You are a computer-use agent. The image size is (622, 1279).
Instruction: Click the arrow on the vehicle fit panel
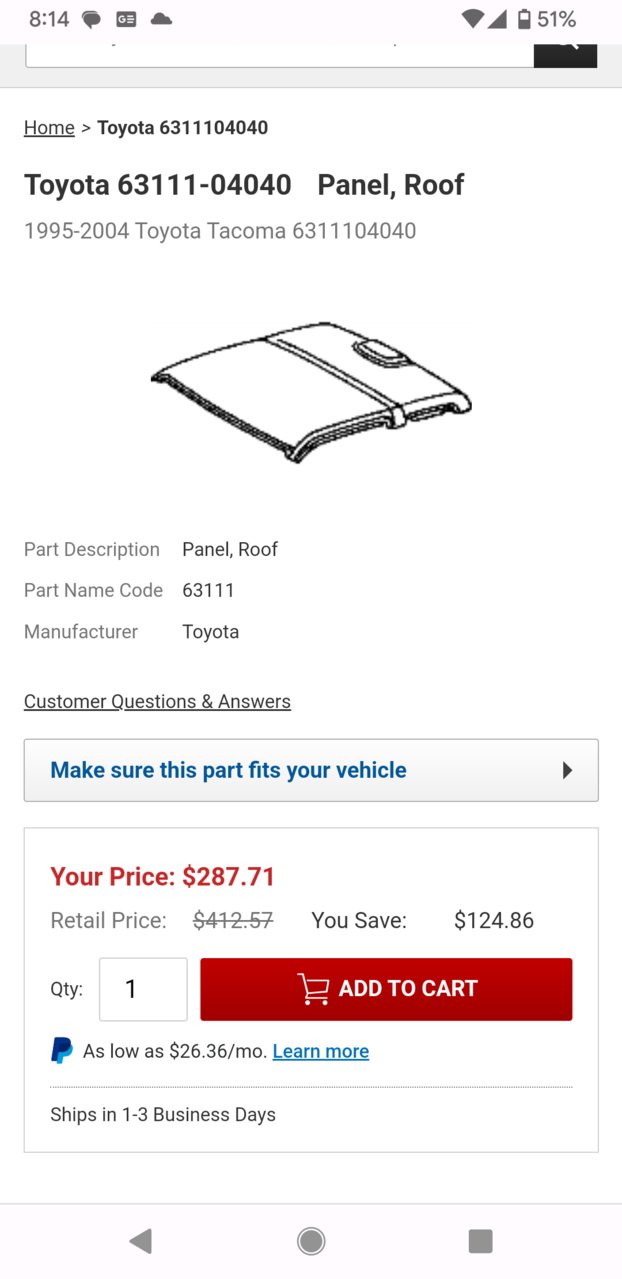pyautogui.click(x=567, y=770)
